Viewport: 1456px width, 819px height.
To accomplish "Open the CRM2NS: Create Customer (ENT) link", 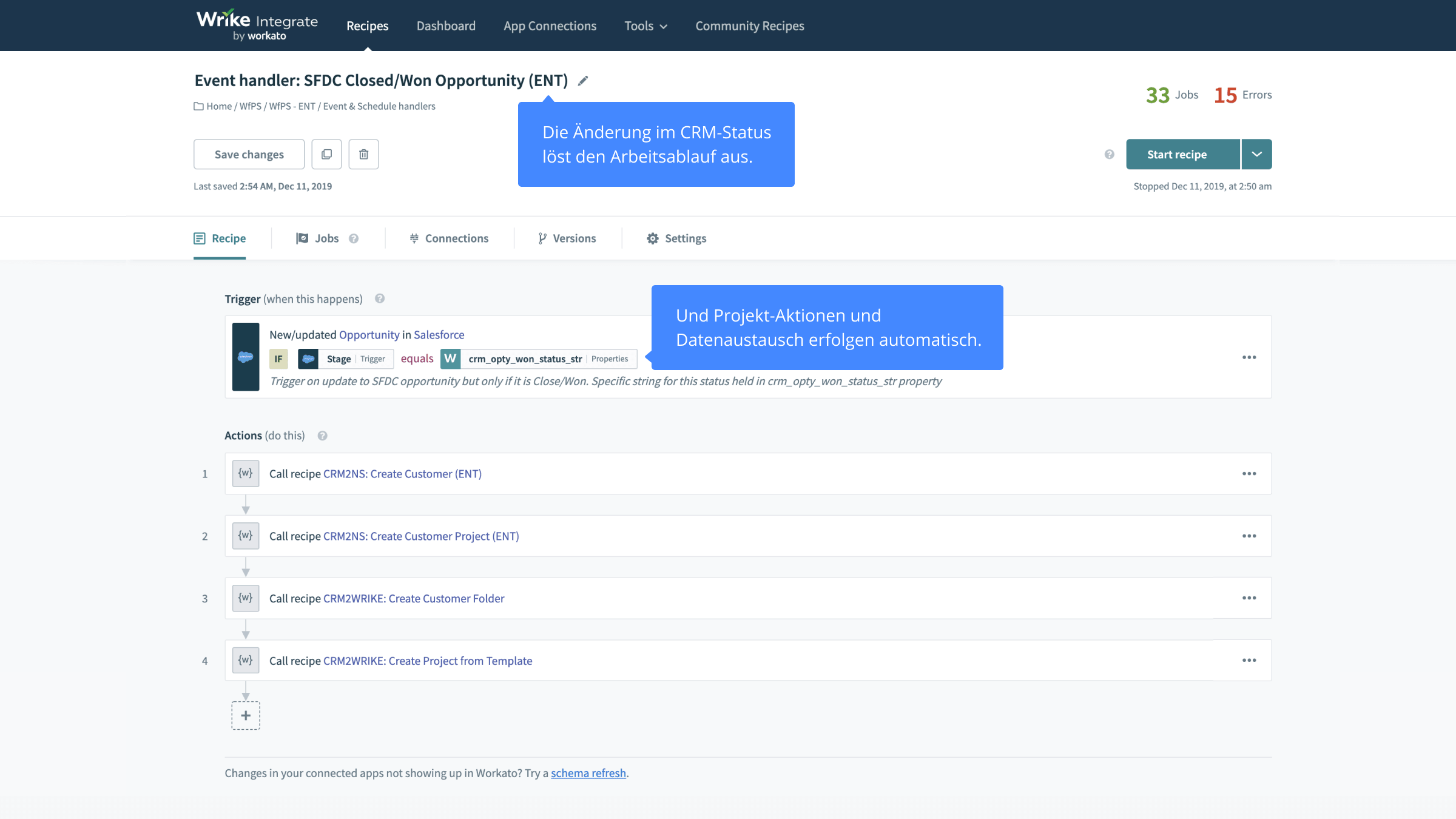I will [402, 474].
